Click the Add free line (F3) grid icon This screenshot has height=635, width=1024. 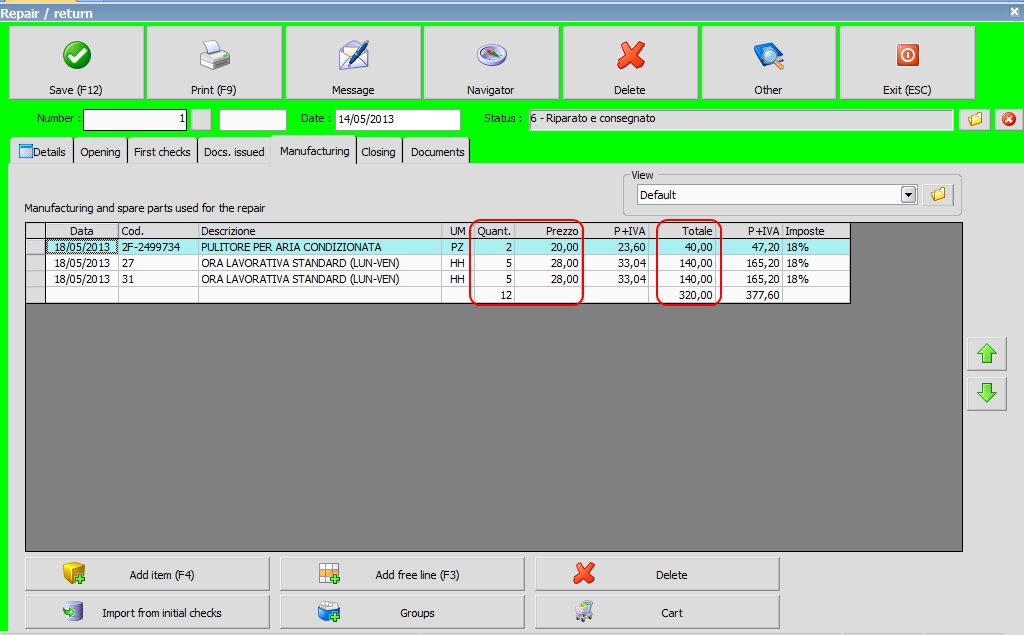pos(329,574)
